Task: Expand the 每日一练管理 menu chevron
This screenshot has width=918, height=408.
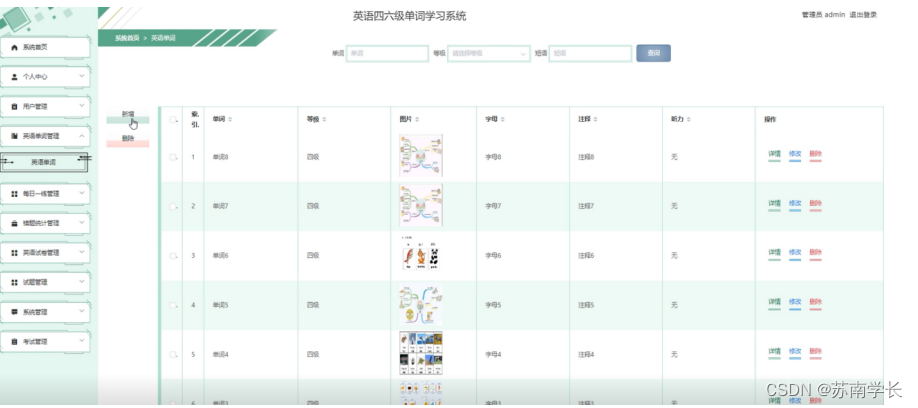Action: 81,193
